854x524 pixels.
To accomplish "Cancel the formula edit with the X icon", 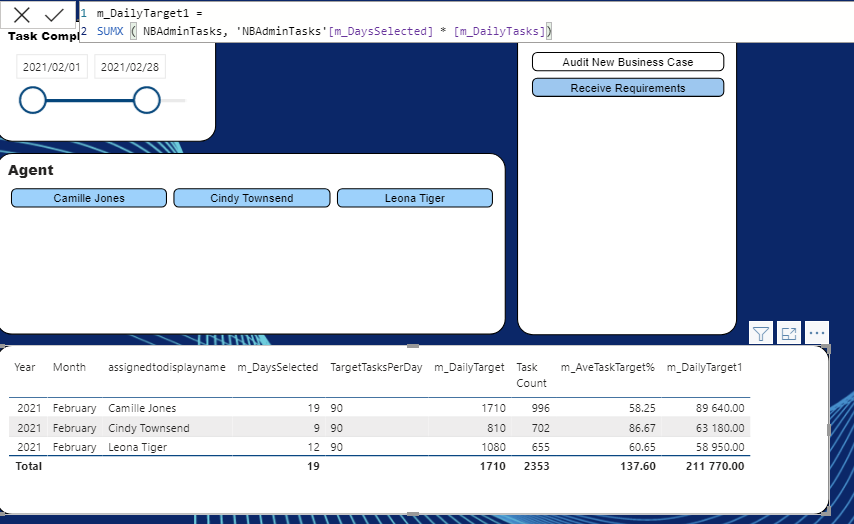I will (x=22, y=15).
